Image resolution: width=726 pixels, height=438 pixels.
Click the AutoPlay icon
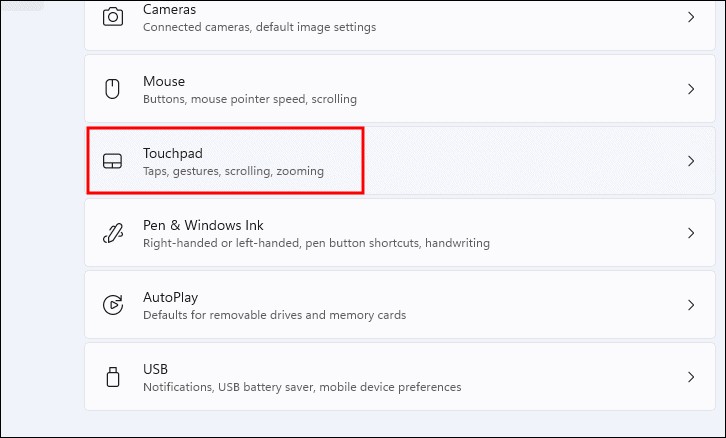113,305
